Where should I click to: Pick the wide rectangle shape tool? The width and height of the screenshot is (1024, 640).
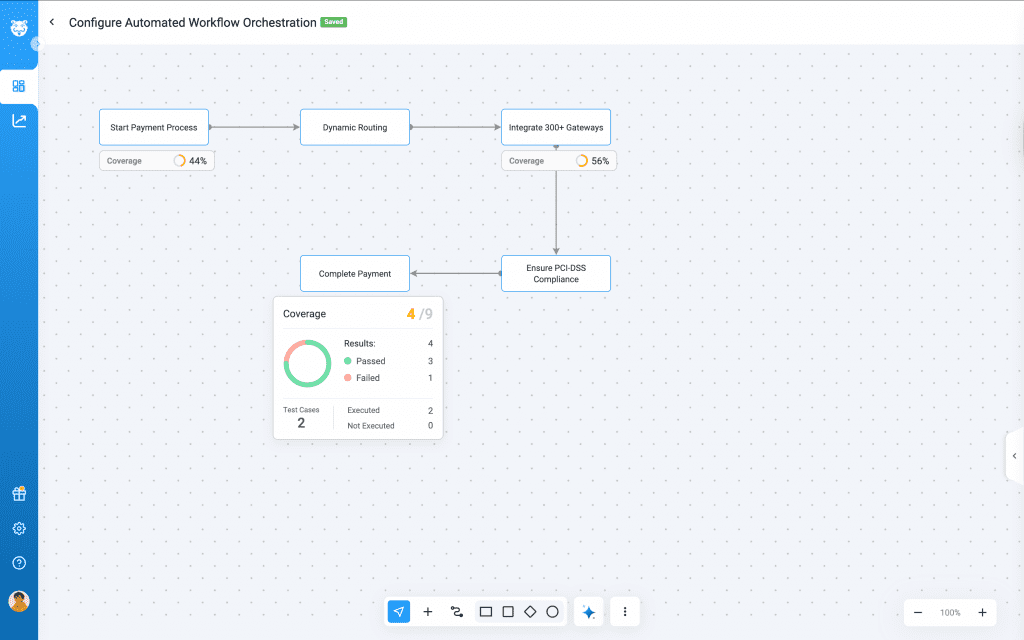point(486,612)
